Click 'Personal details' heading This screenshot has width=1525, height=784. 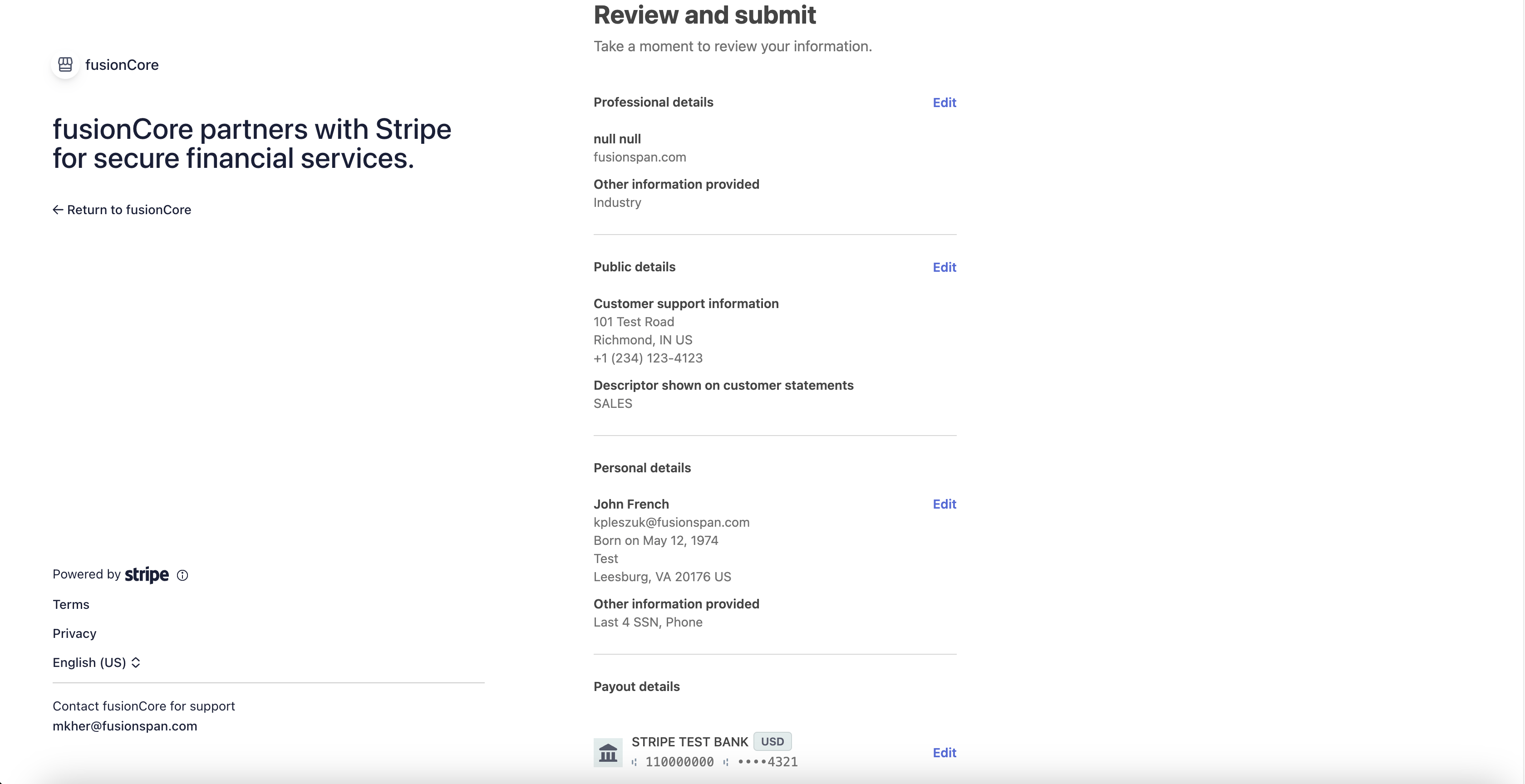coord(642,467)
